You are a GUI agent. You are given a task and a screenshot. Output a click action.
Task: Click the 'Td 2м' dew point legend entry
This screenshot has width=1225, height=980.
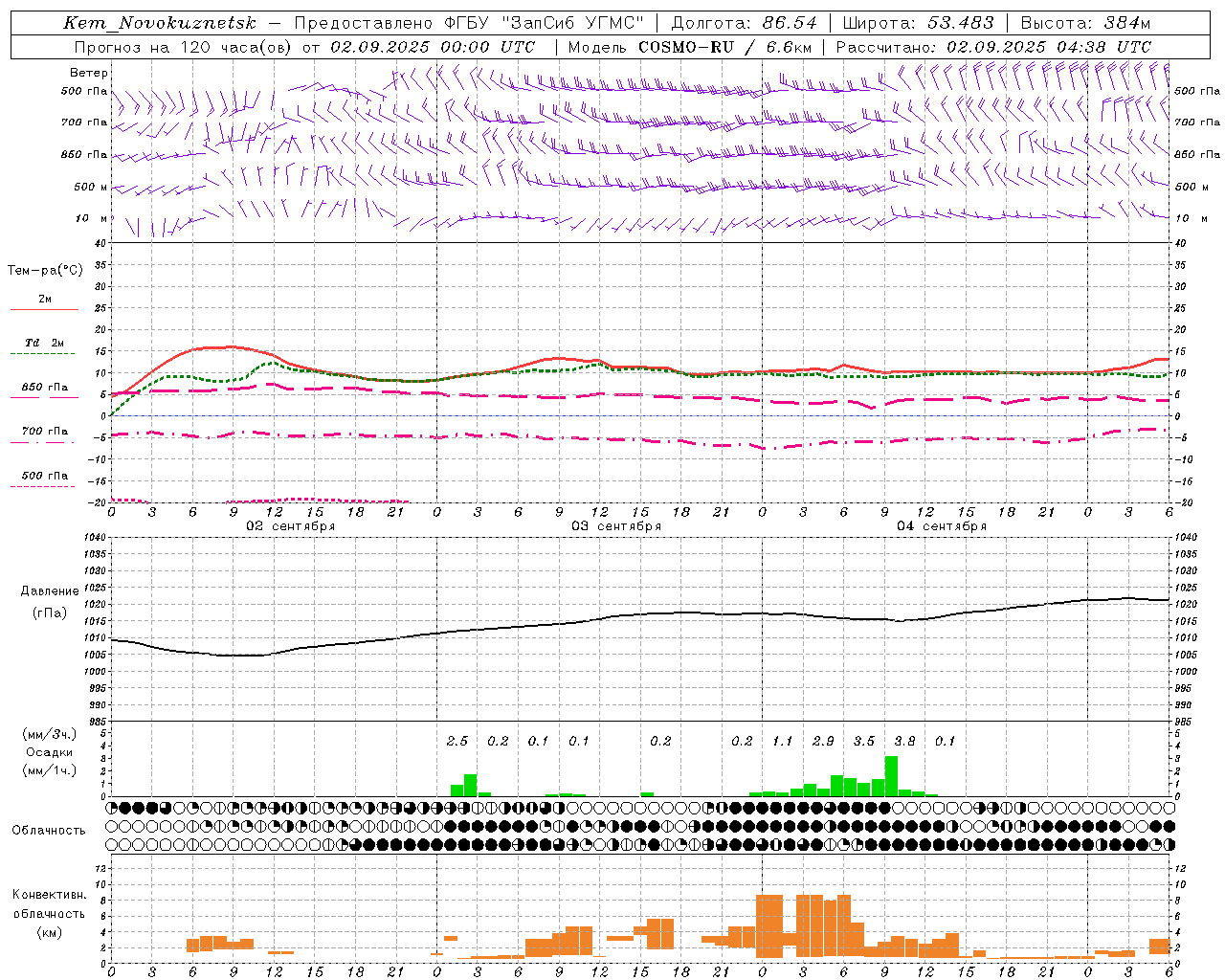(44, 343)
